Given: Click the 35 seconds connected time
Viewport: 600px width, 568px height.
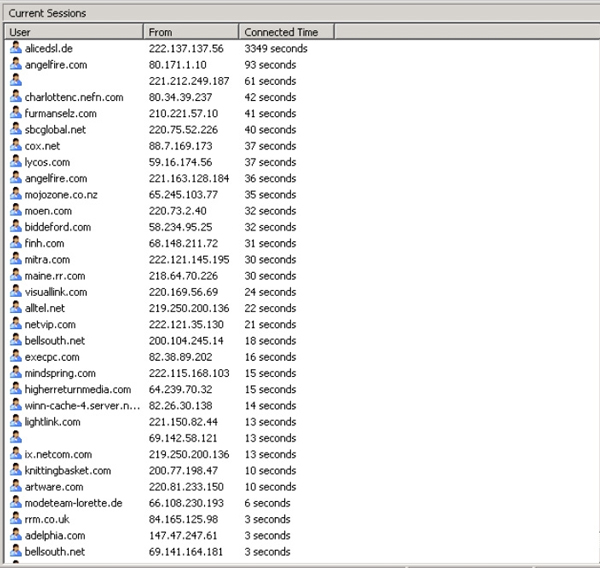Looking at the screenshot, I should click(270, 194).
